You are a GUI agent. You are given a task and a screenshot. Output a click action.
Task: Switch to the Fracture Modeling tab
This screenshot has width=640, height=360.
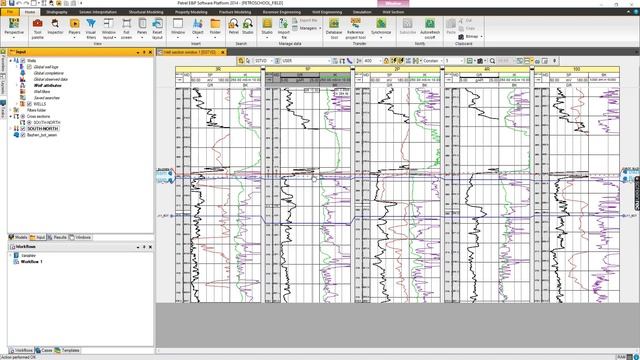[x=235, y=12]
